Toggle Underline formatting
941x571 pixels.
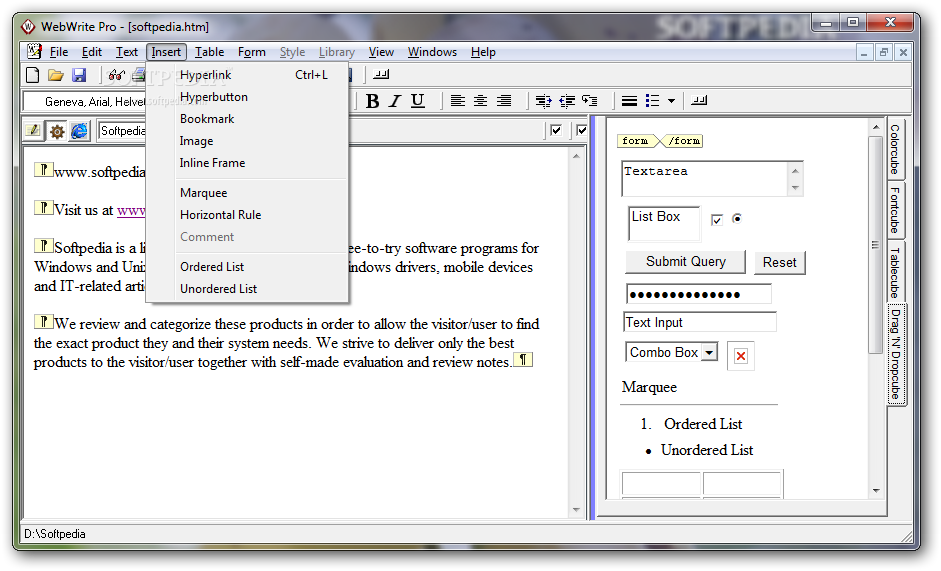(x=418, y=101)
